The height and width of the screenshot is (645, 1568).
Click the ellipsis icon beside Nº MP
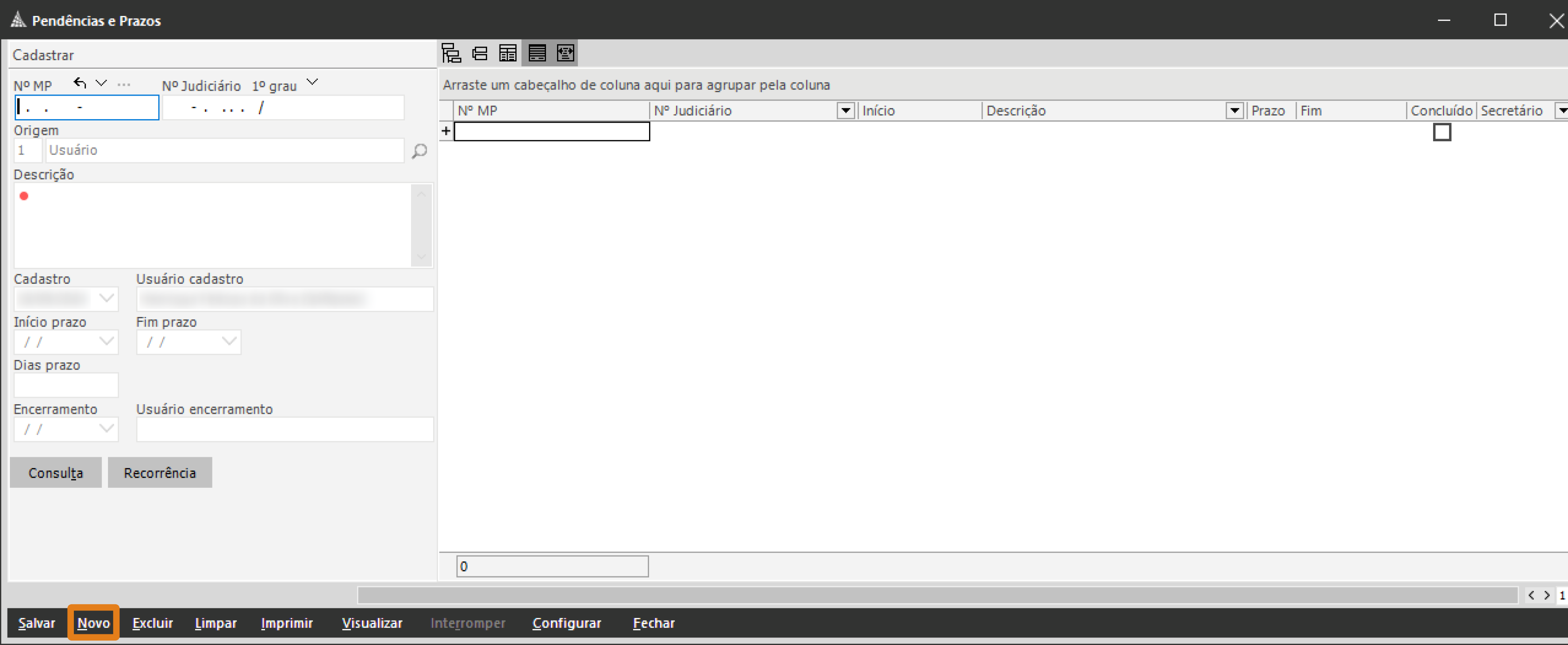pyautogui.click(x=123, y=84)
